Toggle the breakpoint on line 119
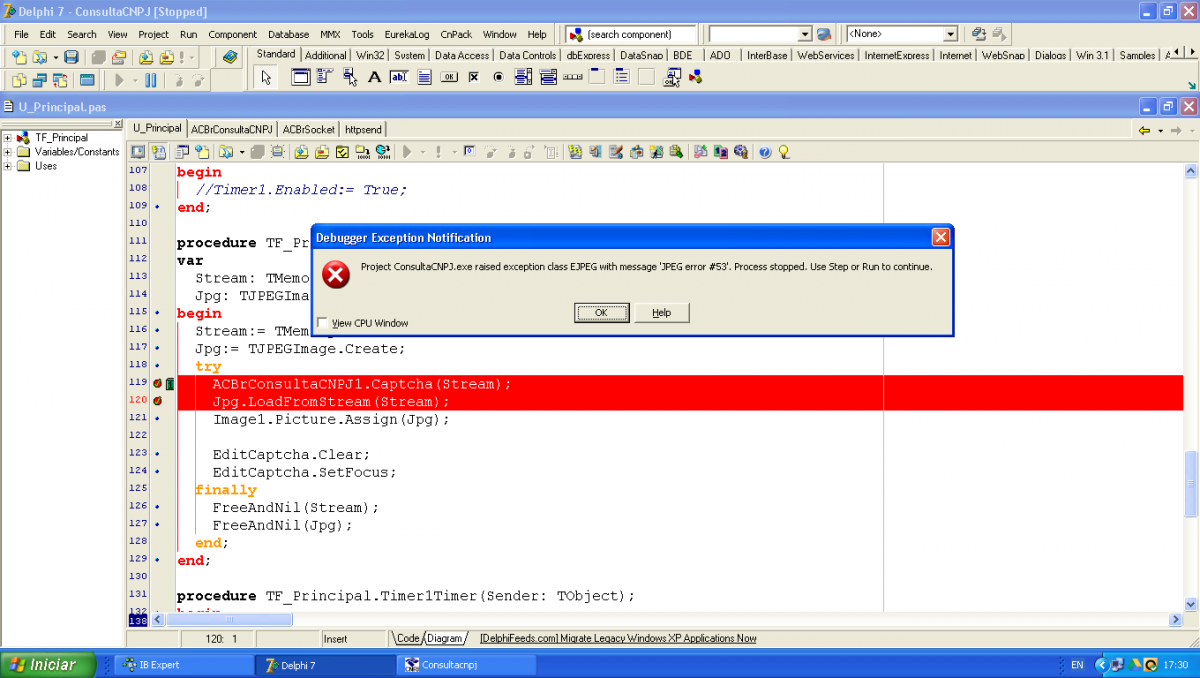This screenshot has width=1200, height=678. point(157,383)
